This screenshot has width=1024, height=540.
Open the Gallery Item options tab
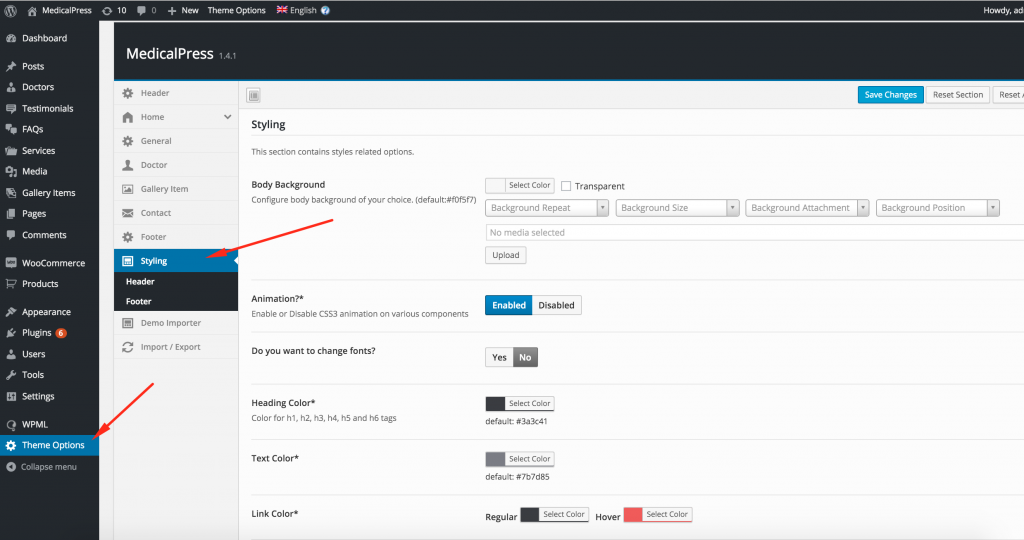176,189
